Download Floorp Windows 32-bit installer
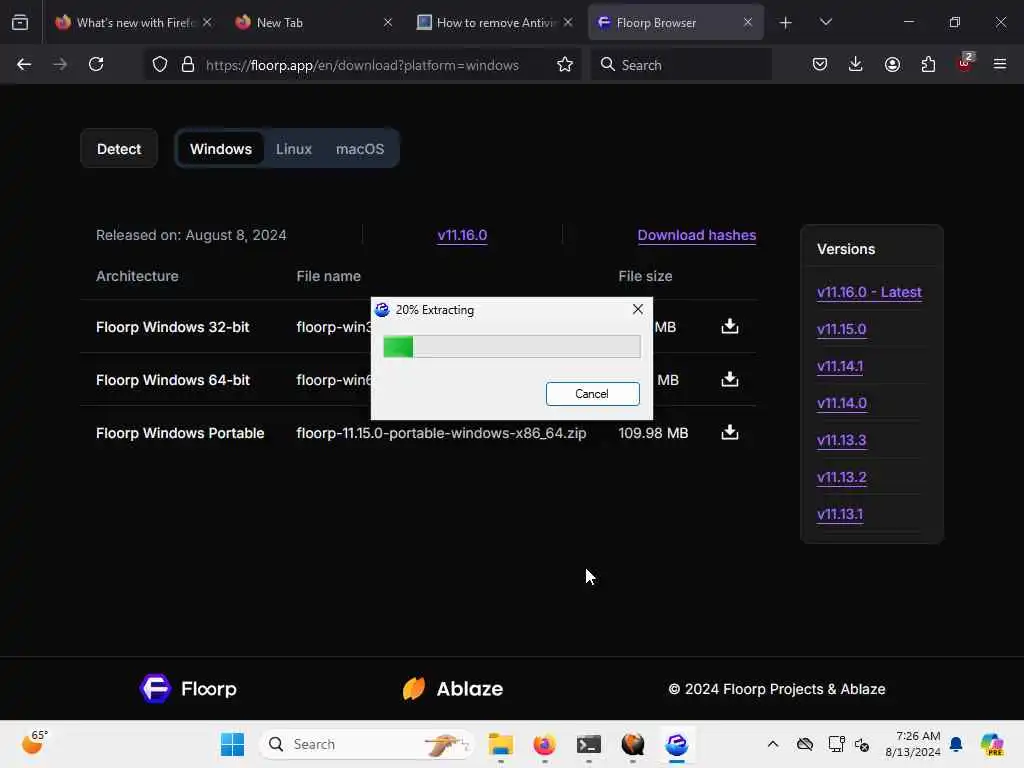This screenshot has height=768, width=1024. [729, 327]
